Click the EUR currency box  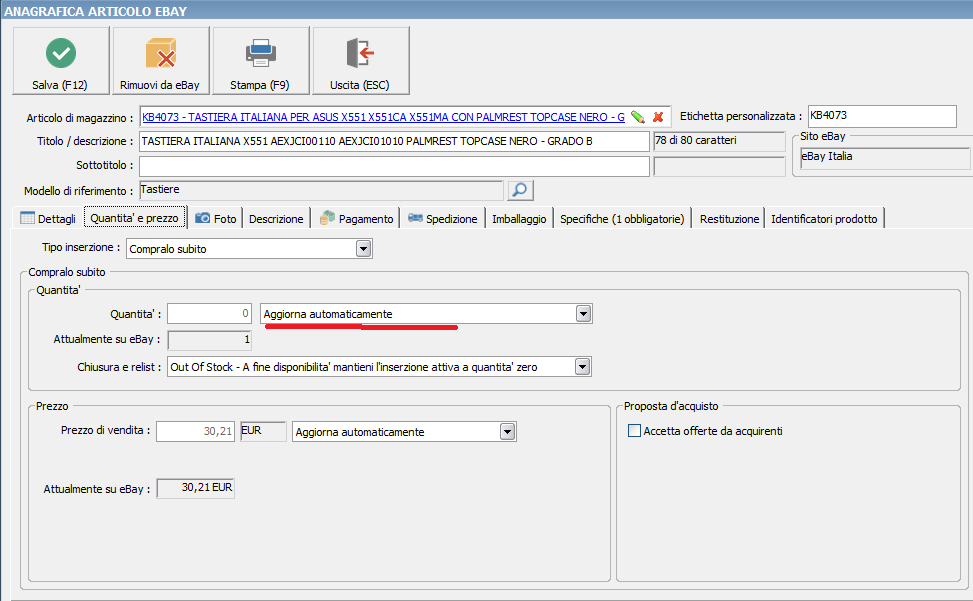click(x=263, y=431)
